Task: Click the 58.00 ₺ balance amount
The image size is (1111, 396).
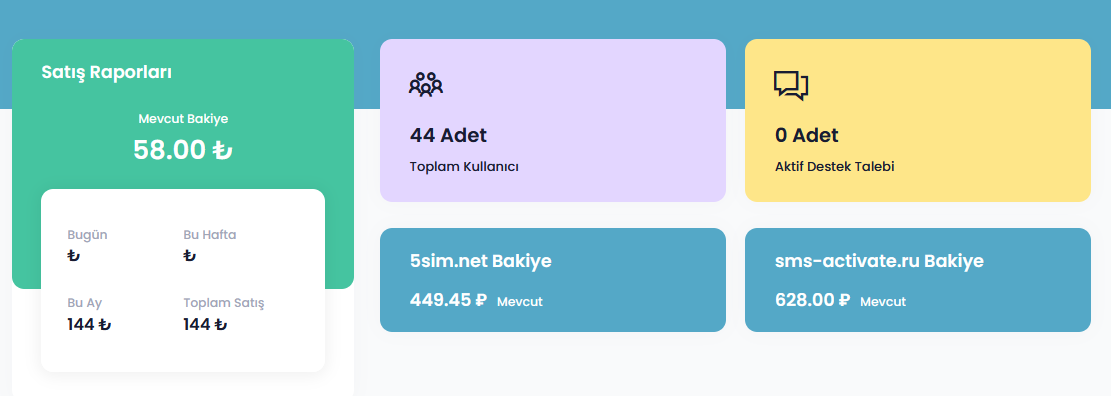Action: point(183,150)
